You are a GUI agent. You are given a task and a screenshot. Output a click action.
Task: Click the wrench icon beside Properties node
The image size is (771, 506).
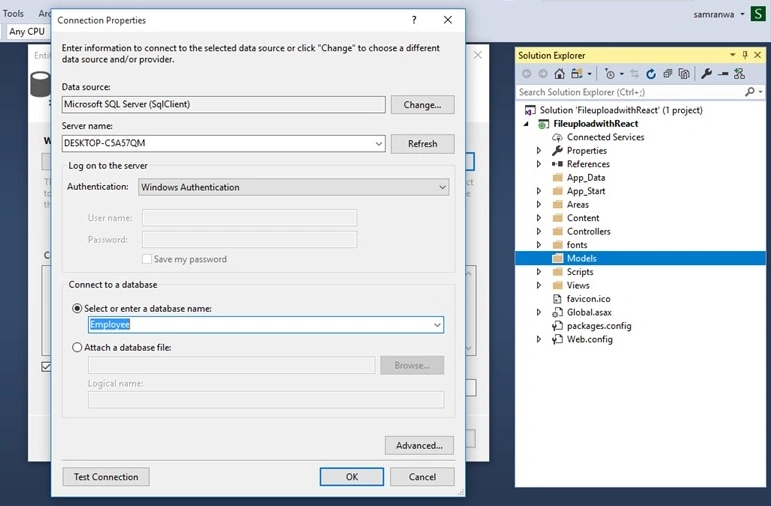pos(557,150)
